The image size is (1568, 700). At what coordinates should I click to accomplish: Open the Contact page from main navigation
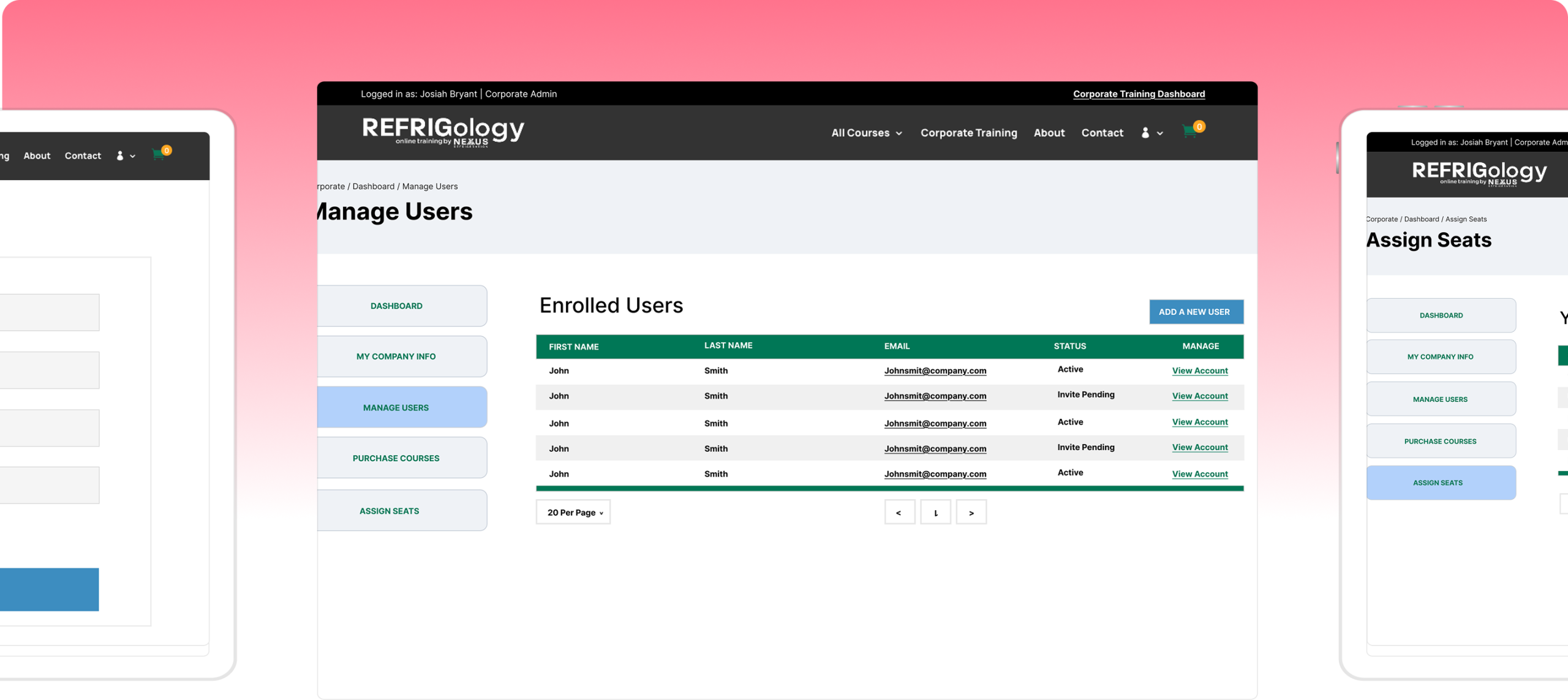(1102, 133)
